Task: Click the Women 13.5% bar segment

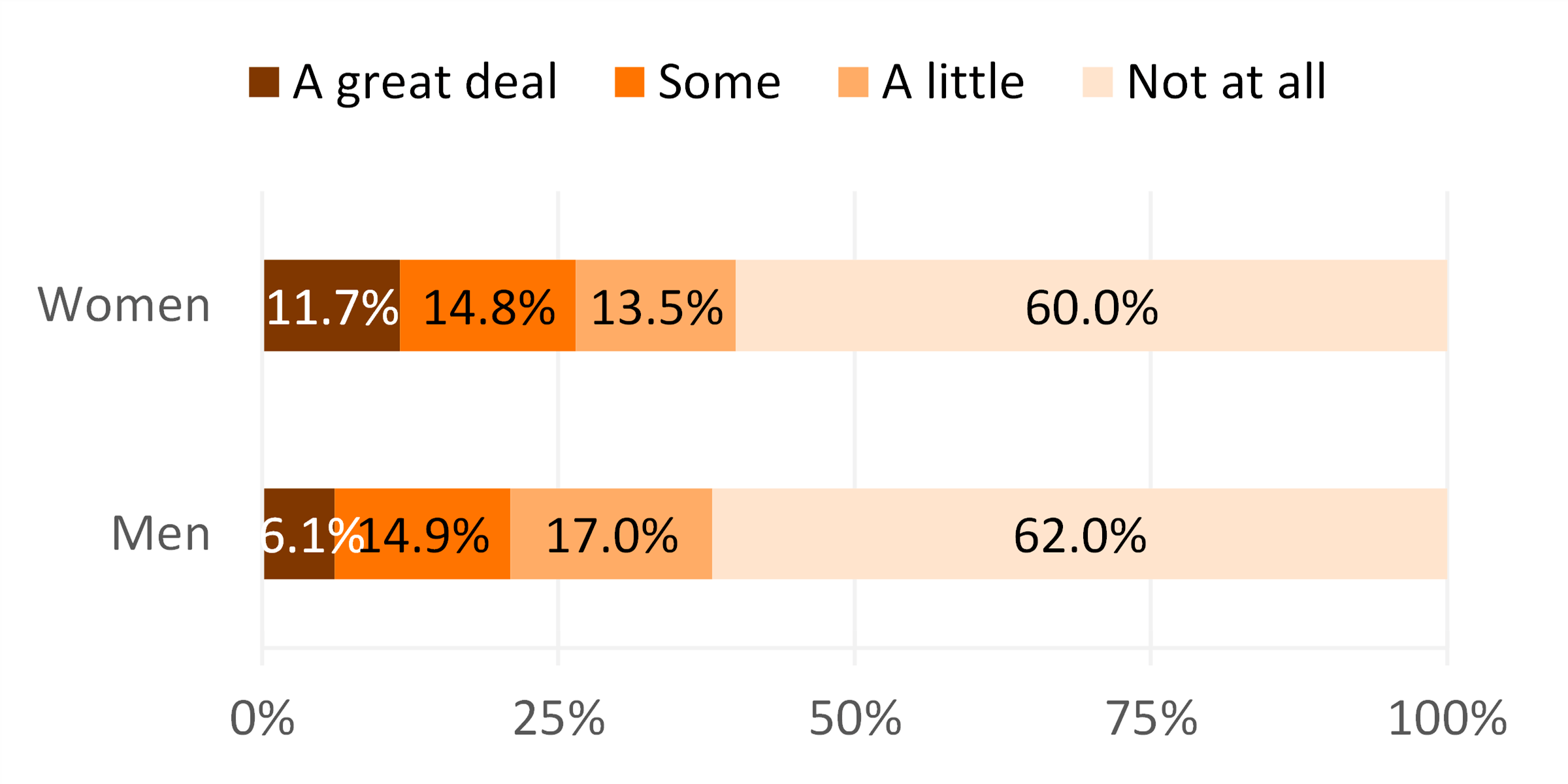Action: click(655, 306)
